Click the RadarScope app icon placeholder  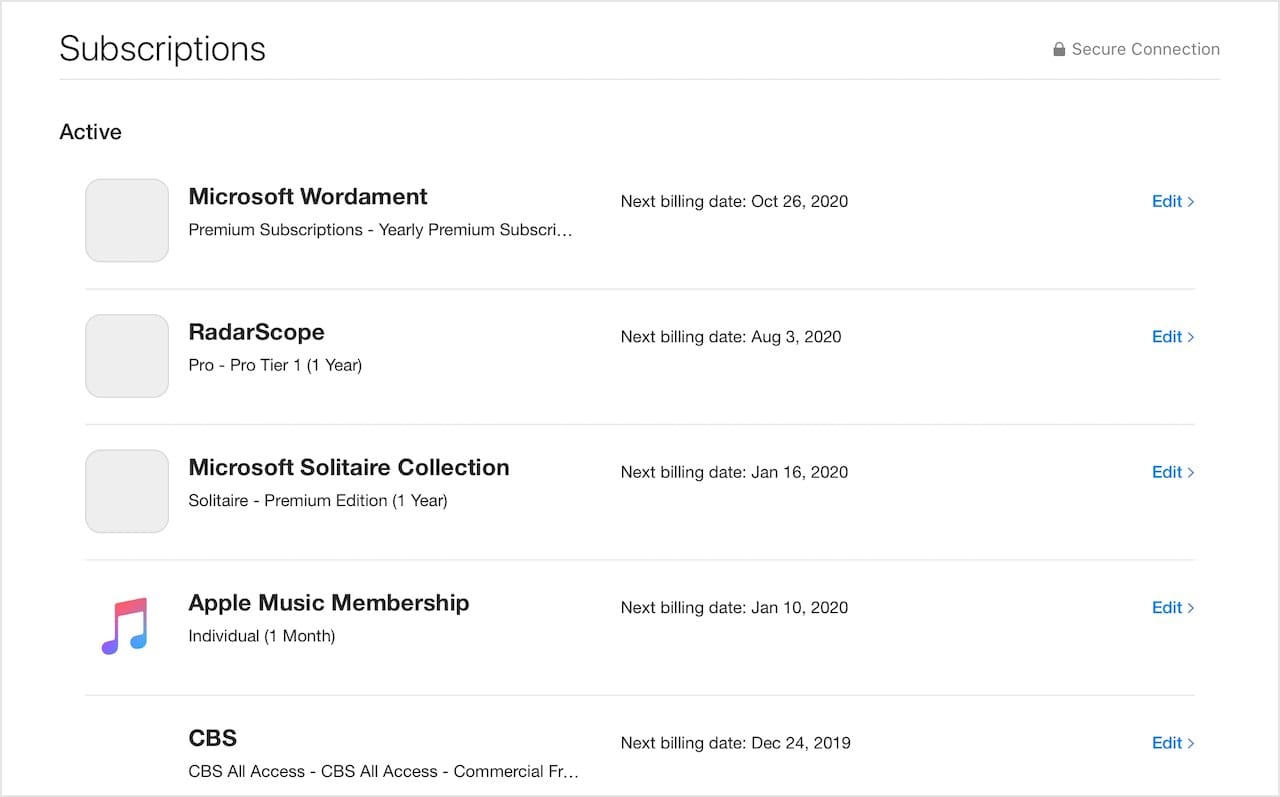[127, 356]
